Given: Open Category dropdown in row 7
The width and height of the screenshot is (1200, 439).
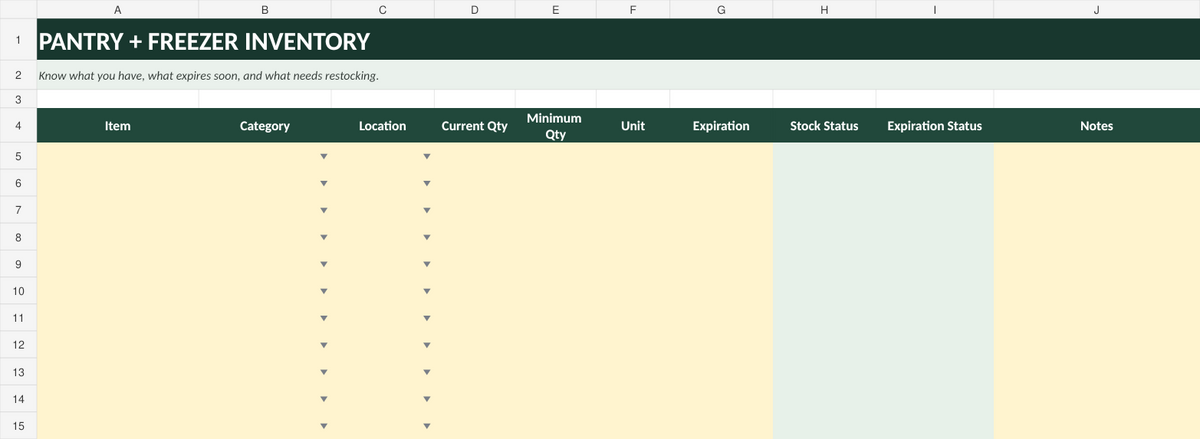Looking at the screenshot, I should tap(323, 211).
